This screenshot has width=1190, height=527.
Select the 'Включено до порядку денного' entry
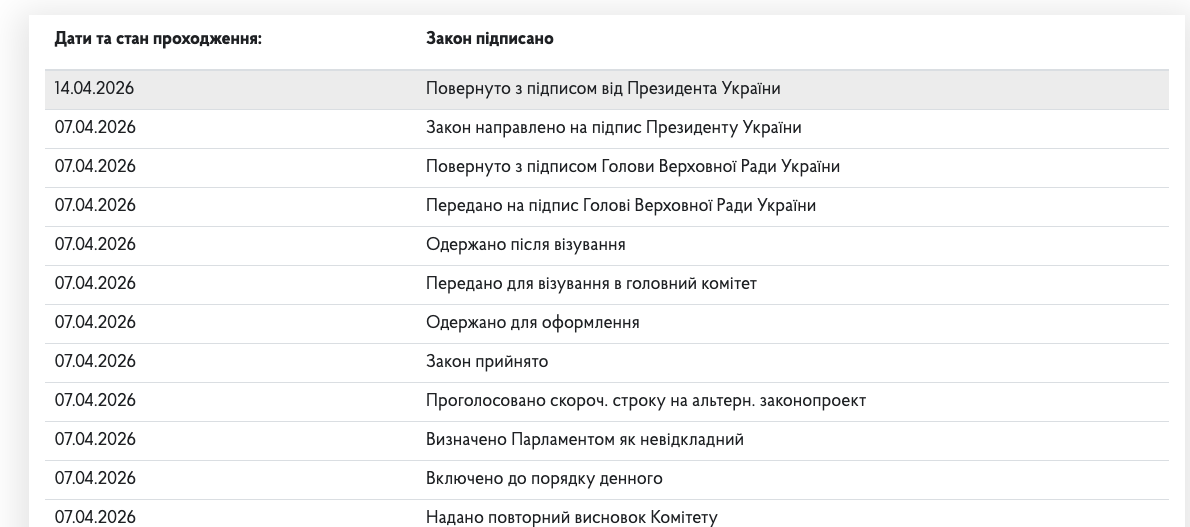[x=544, y=479]
